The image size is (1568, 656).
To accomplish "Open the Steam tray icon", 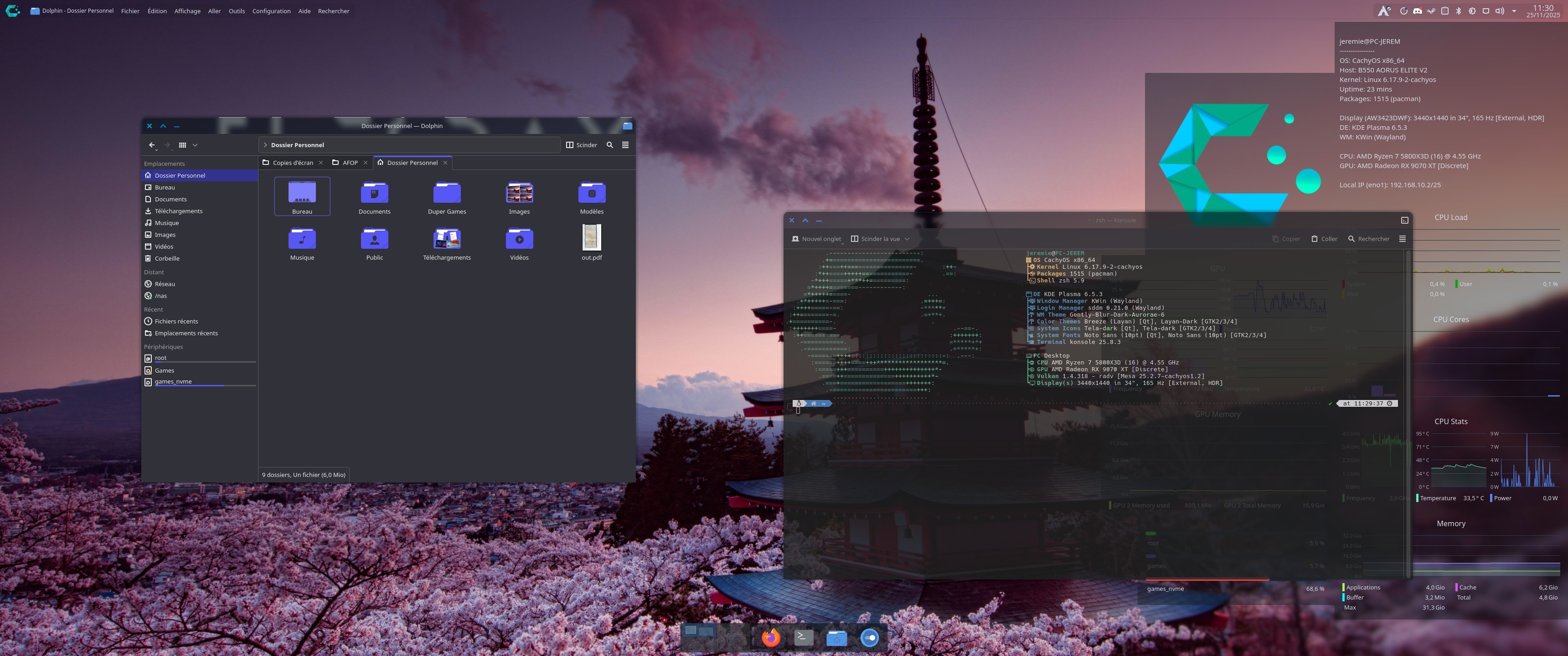I will pos(1431,11).
